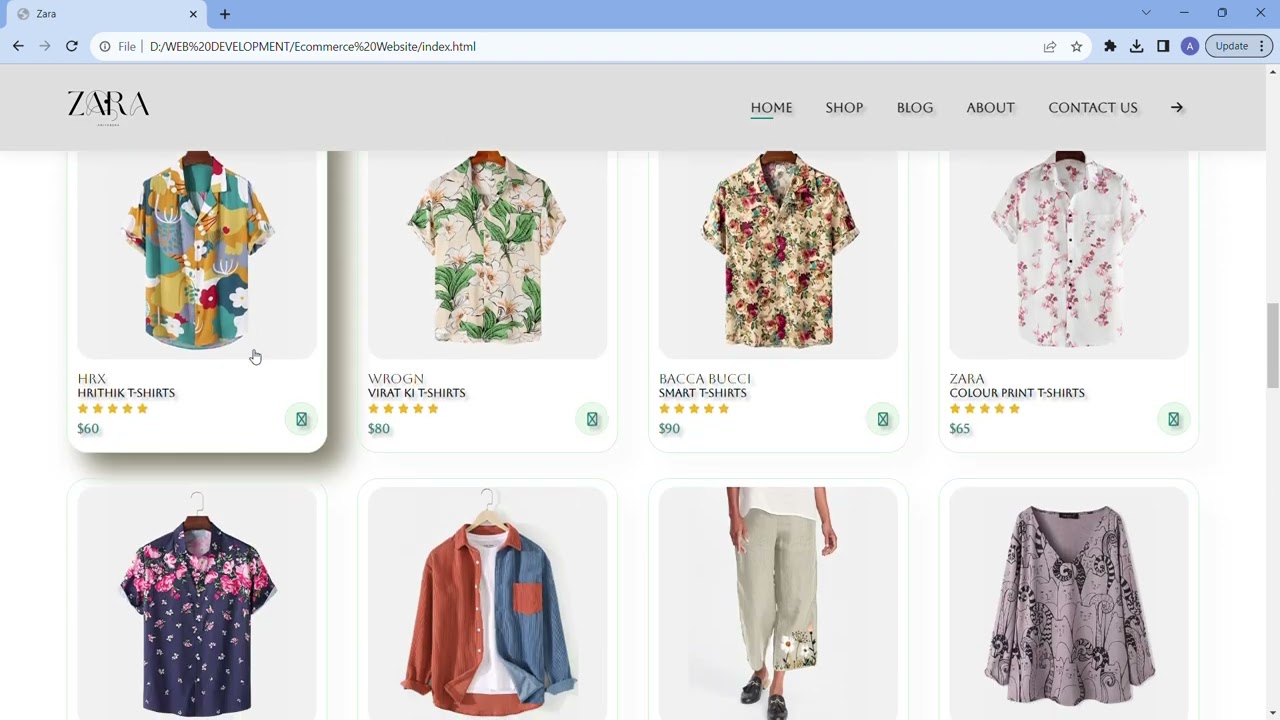Click the $60 price
This screenshot has height=720, width=1280.
[88, 429]
